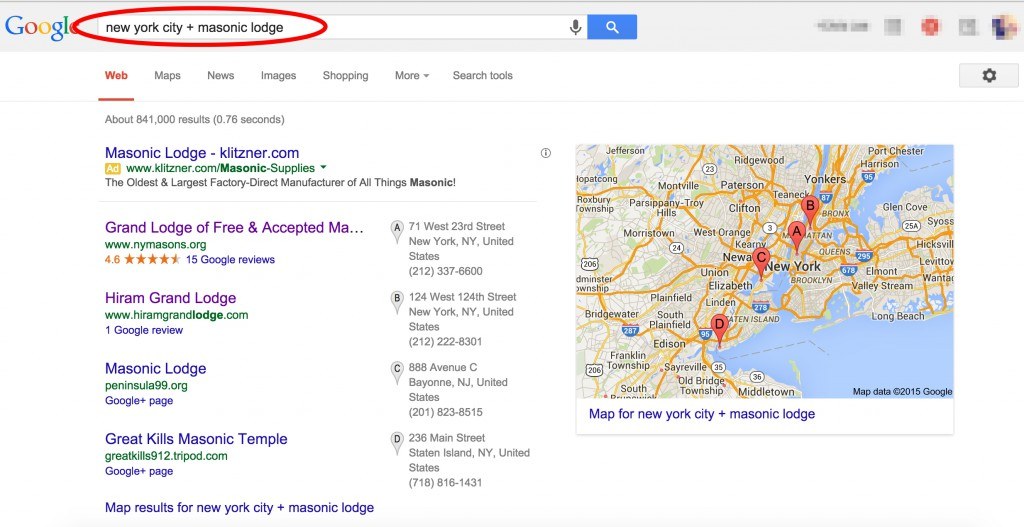This screenshot has width=1024, height=527.
Task: Open Hiram Grand Lodge result link
Action: [x=170, y=298]
